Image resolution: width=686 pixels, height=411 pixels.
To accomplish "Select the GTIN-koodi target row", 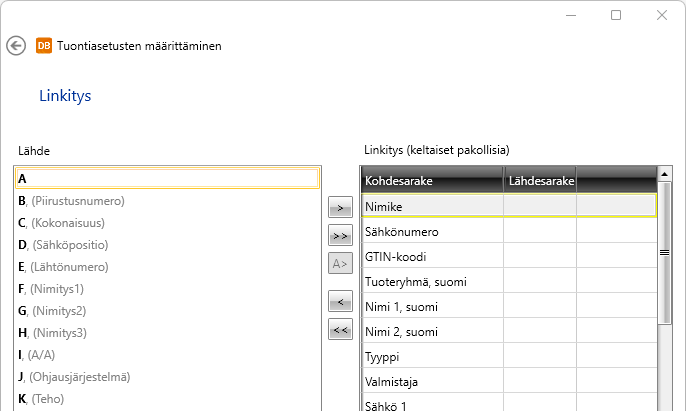I will tap(431, 256).
